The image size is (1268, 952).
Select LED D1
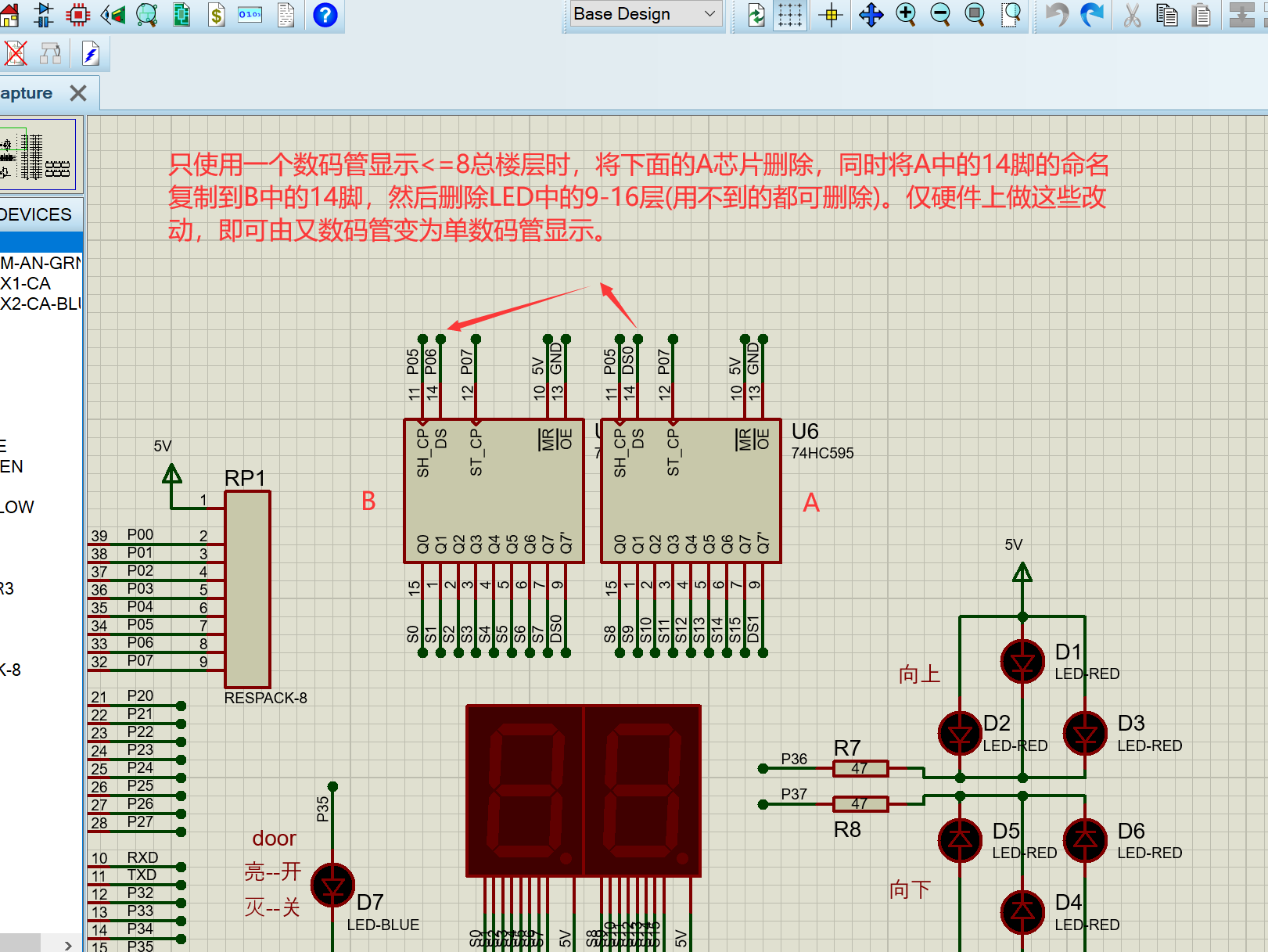tap(1022, 662)
